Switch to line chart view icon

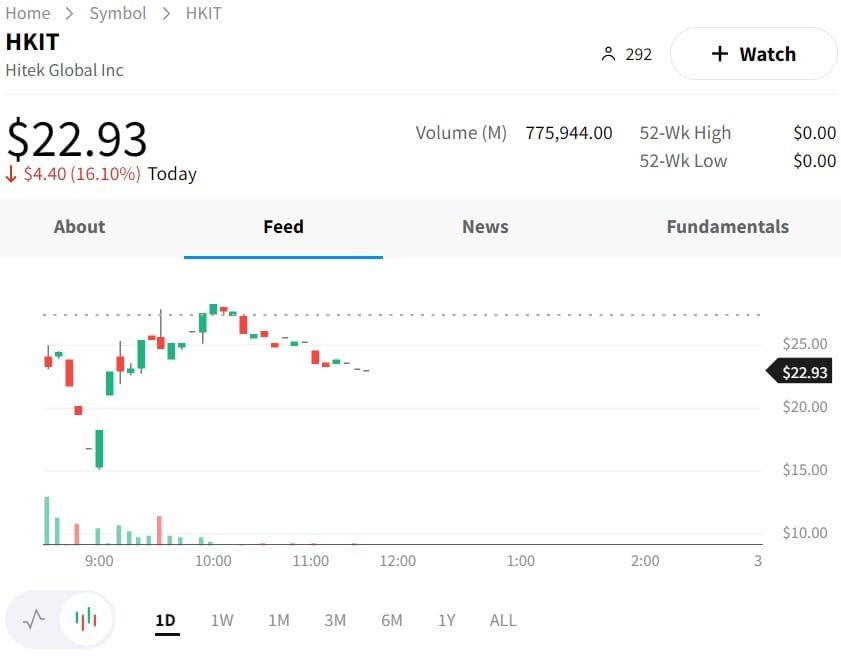pos(35,619)
